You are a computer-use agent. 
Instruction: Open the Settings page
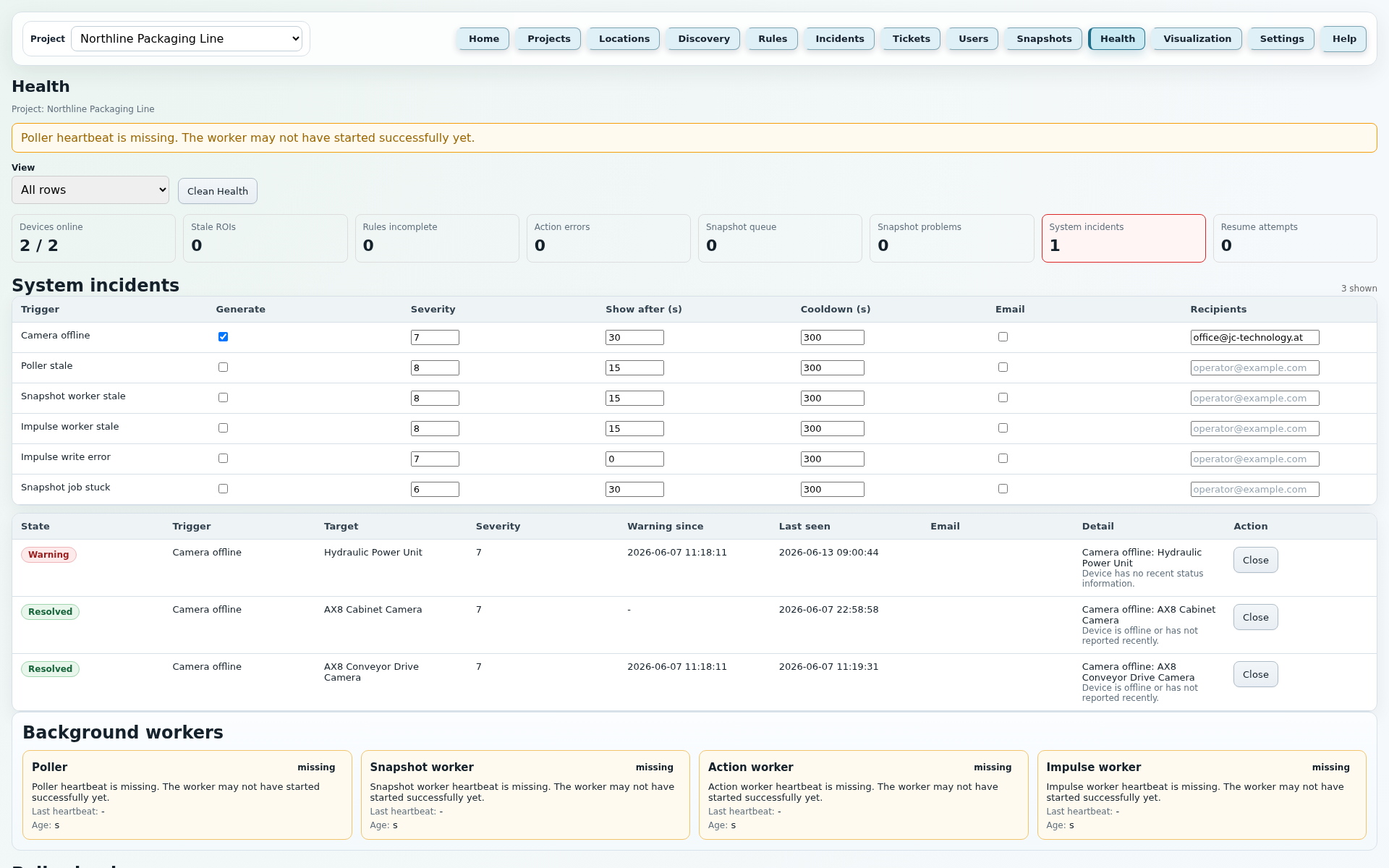pyautogui.click(x=1281, y=38)
